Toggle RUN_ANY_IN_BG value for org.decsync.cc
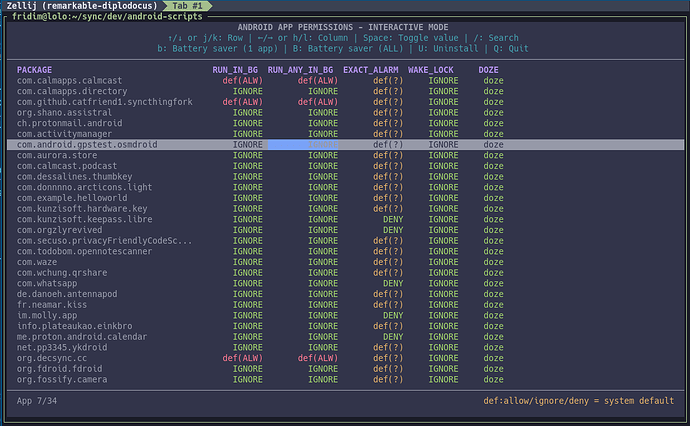Screen dimensions: 690x426 tap(316, 358)
